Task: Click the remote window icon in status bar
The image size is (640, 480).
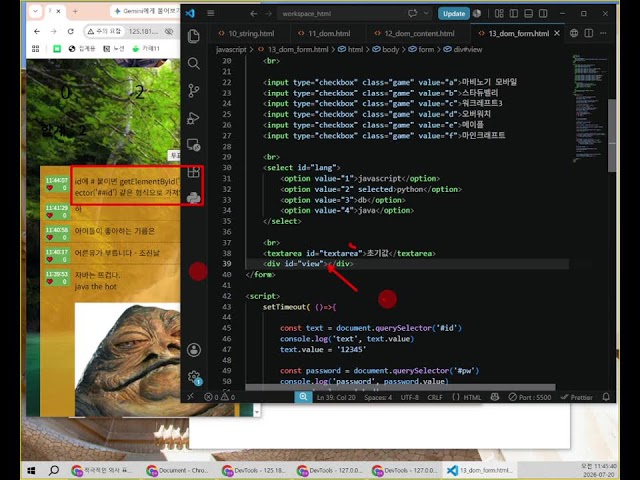Action: 190,397
